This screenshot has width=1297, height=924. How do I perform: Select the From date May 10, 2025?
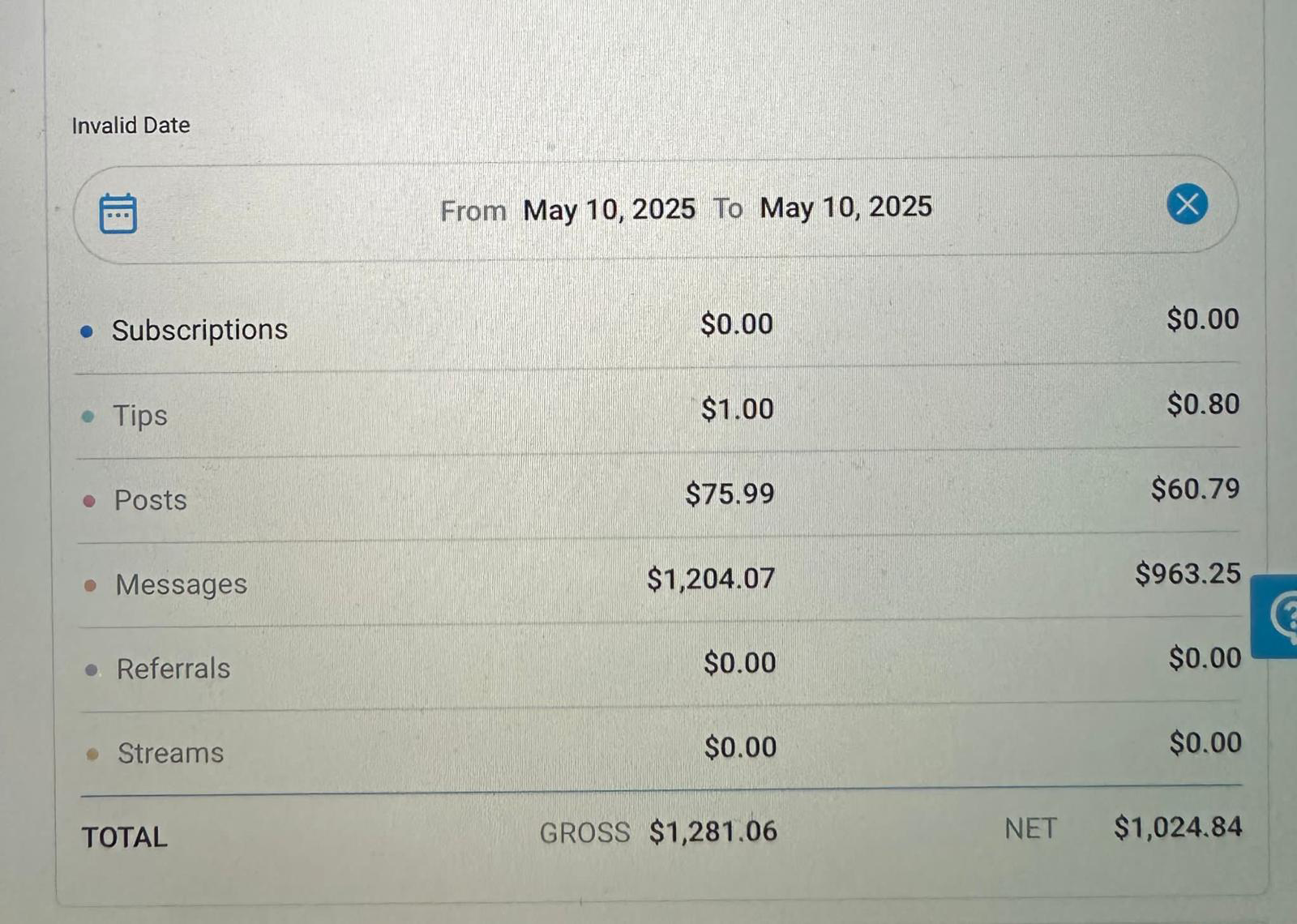click(609, 209)
